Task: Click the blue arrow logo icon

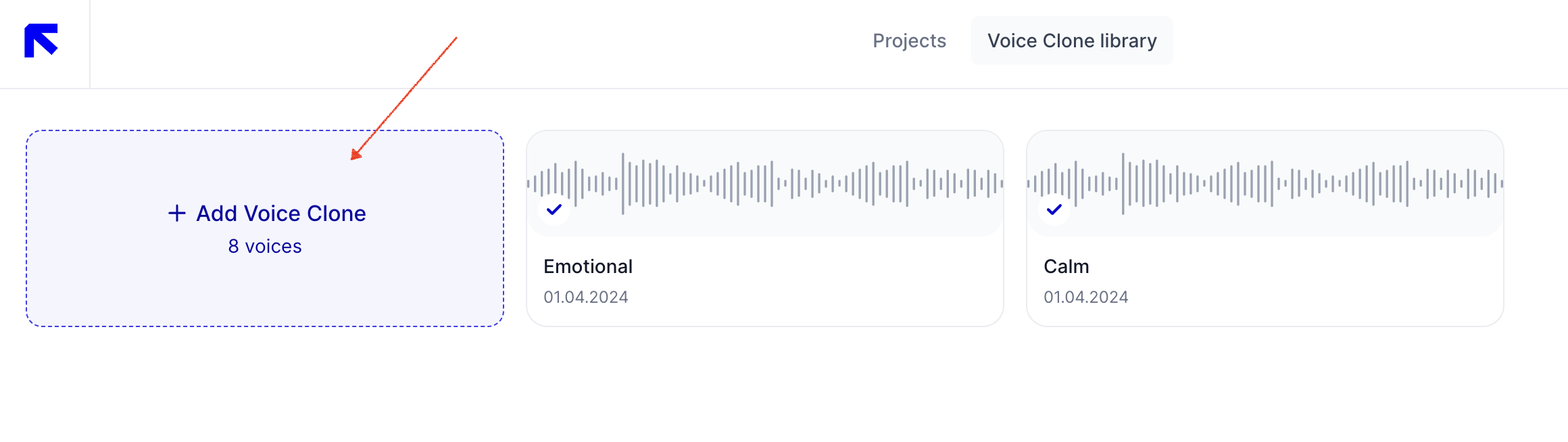Action: [41, 41]
